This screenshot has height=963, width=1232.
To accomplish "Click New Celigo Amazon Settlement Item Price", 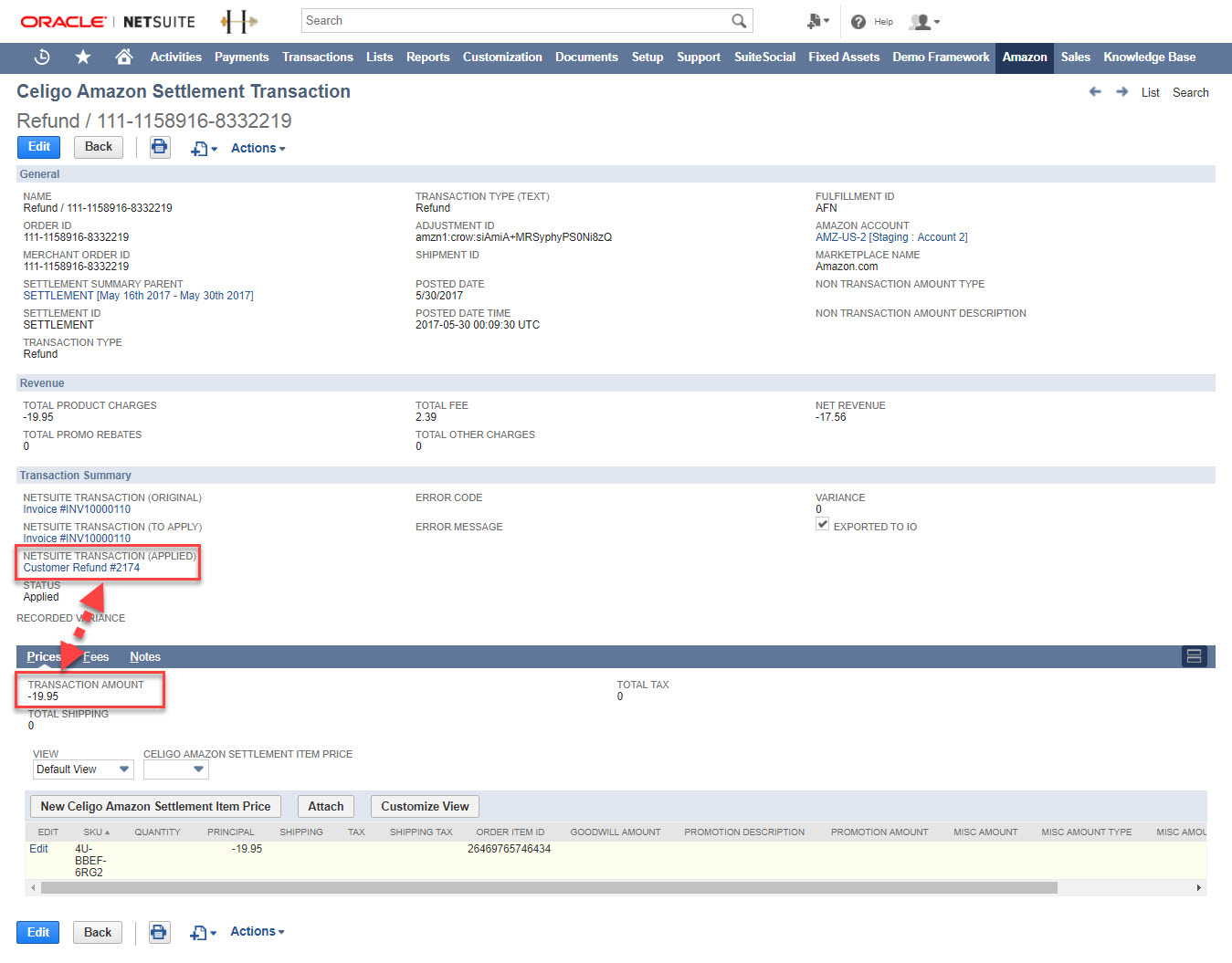I will click(x=155, y=806).
